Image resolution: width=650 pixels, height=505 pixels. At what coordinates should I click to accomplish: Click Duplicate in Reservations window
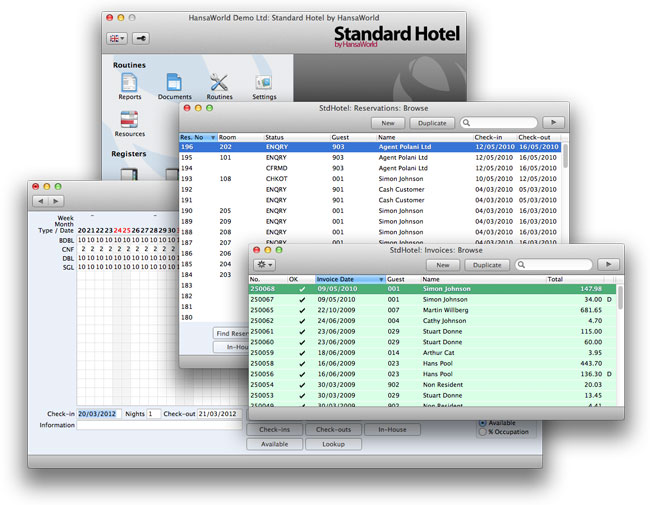[x=432, y=123]
